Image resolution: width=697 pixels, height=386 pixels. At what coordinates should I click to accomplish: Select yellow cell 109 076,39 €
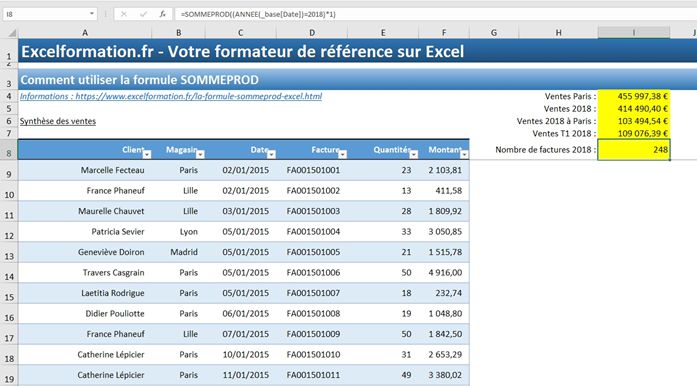[634, 133]
